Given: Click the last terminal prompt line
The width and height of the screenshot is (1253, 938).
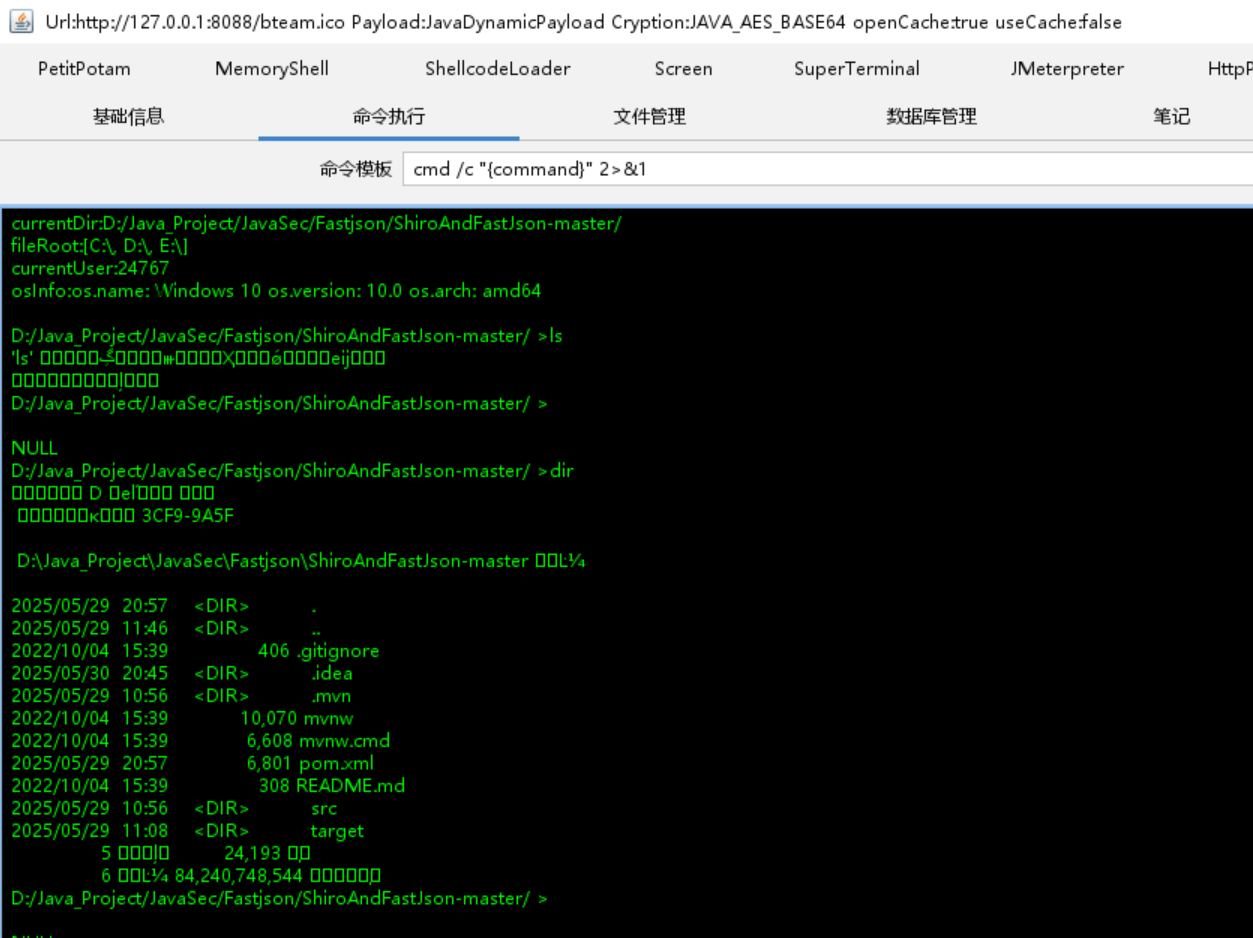Looking at the screenshot, I should pyautogui.click(x=279, y=899).
